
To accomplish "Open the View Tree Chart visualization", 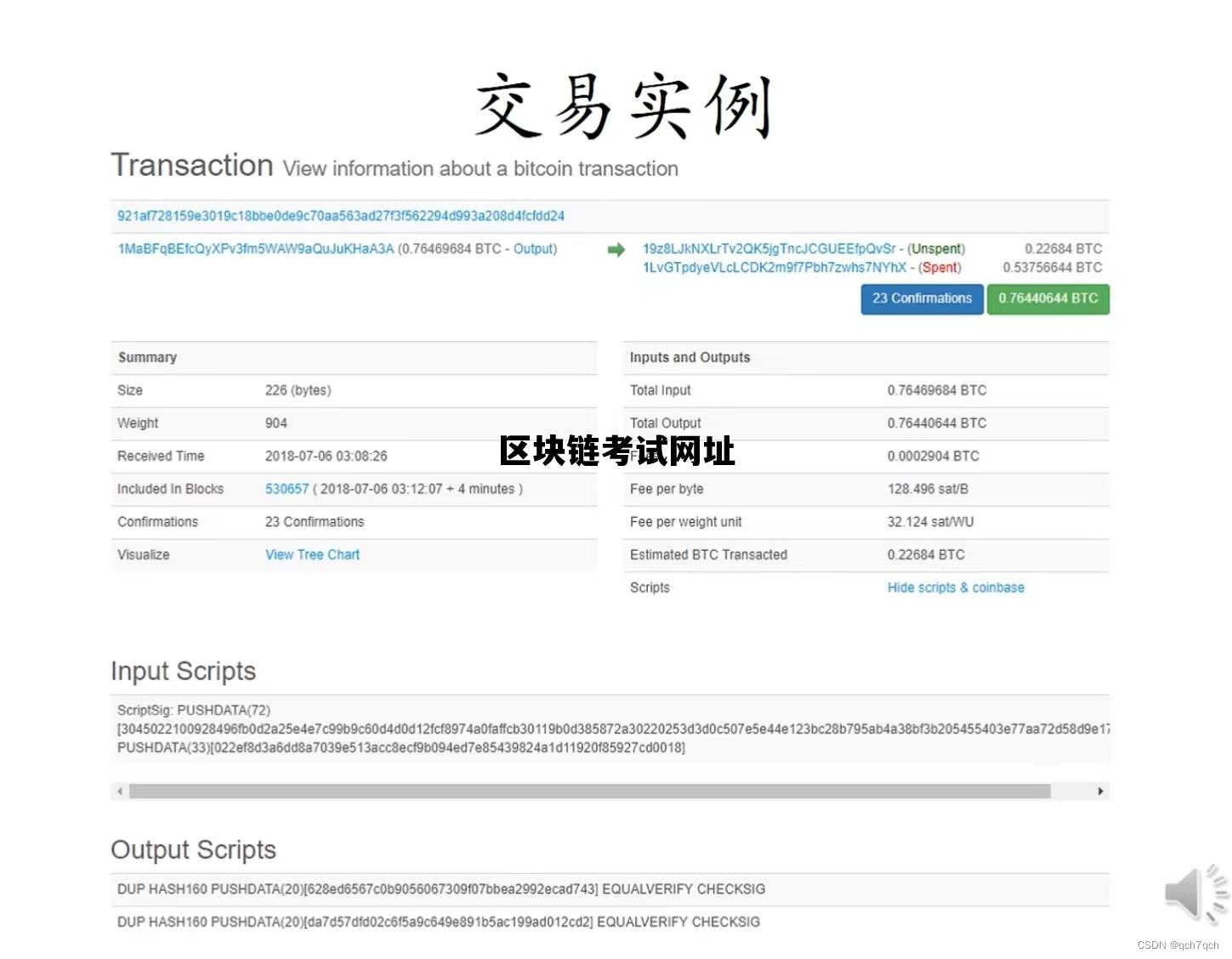I will click(312, 554).
